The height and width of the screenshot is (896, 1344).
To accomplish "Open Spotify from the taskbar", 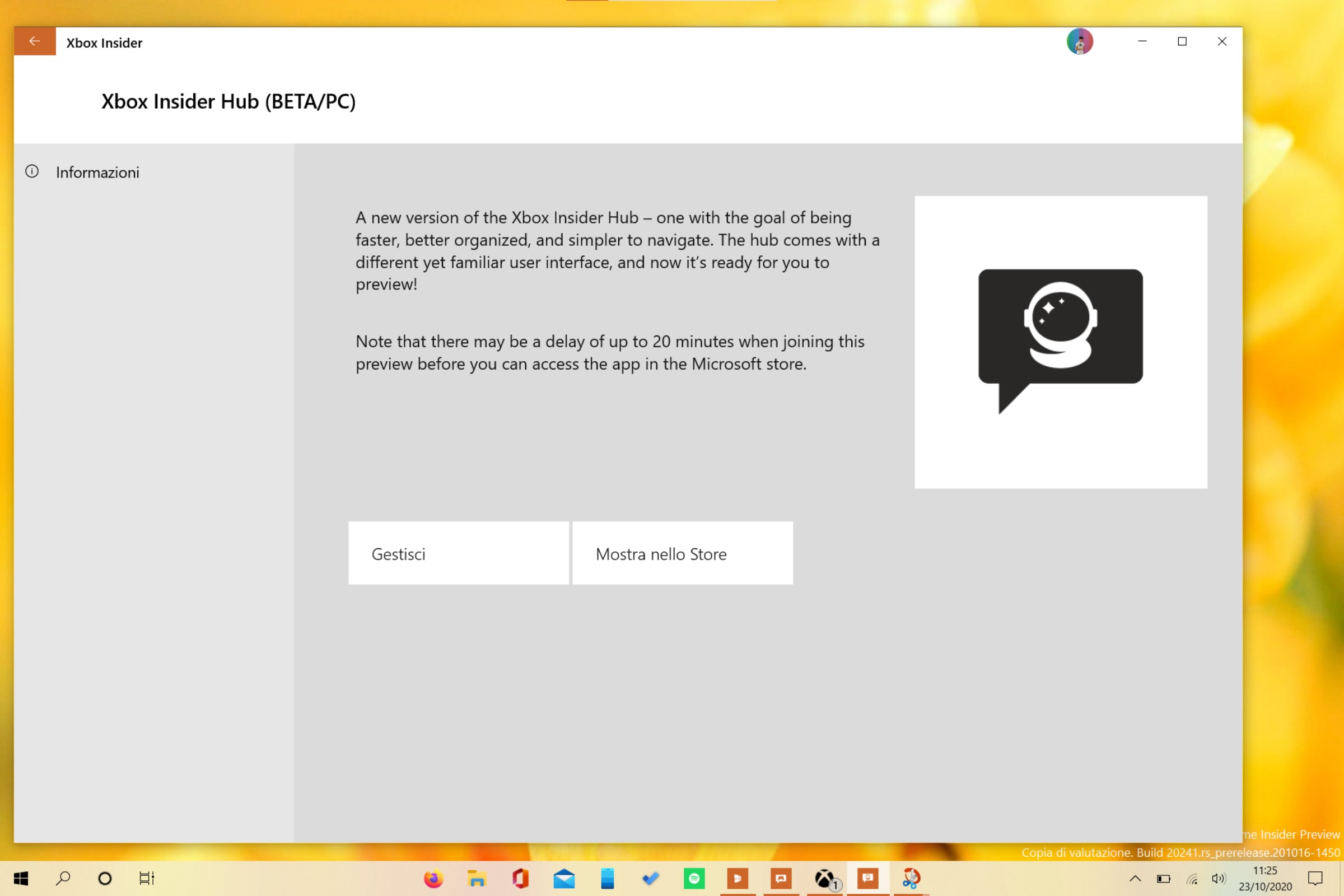I will tap(694, 878).
